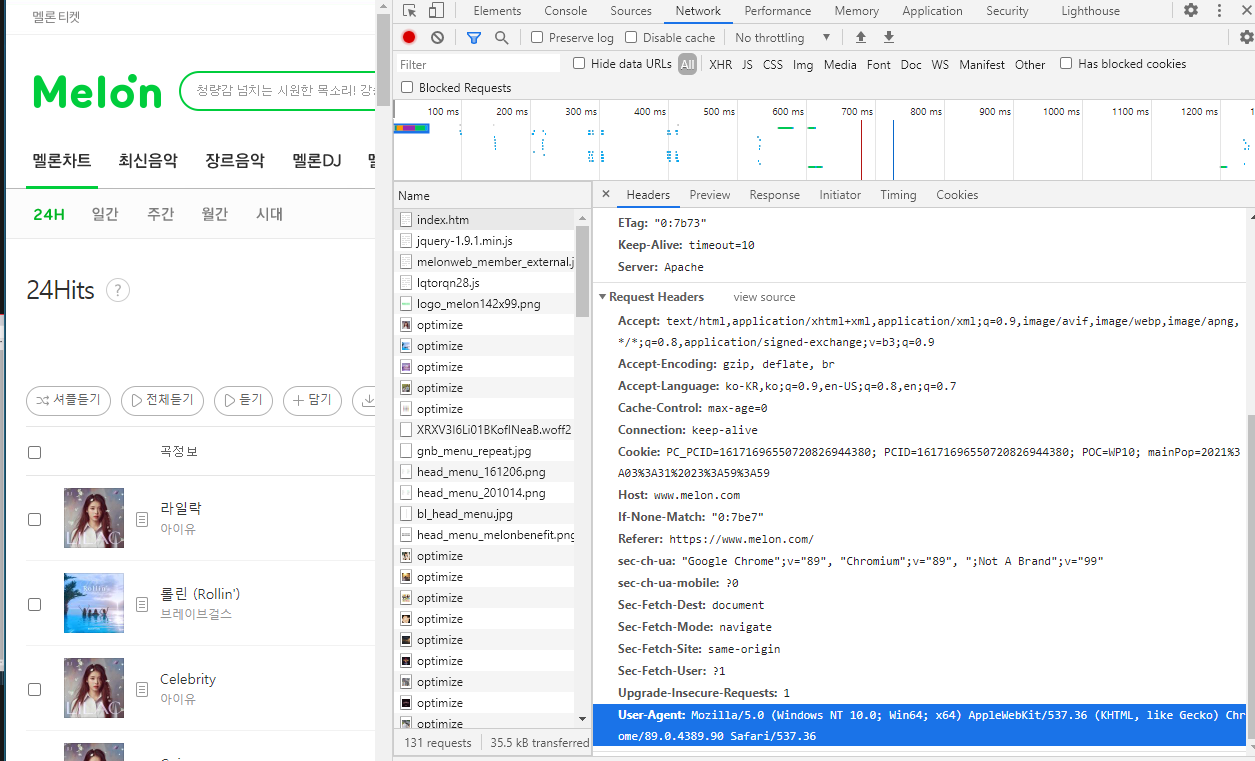
Task: Select the All filter type button
Action: (x=687, y=64)
